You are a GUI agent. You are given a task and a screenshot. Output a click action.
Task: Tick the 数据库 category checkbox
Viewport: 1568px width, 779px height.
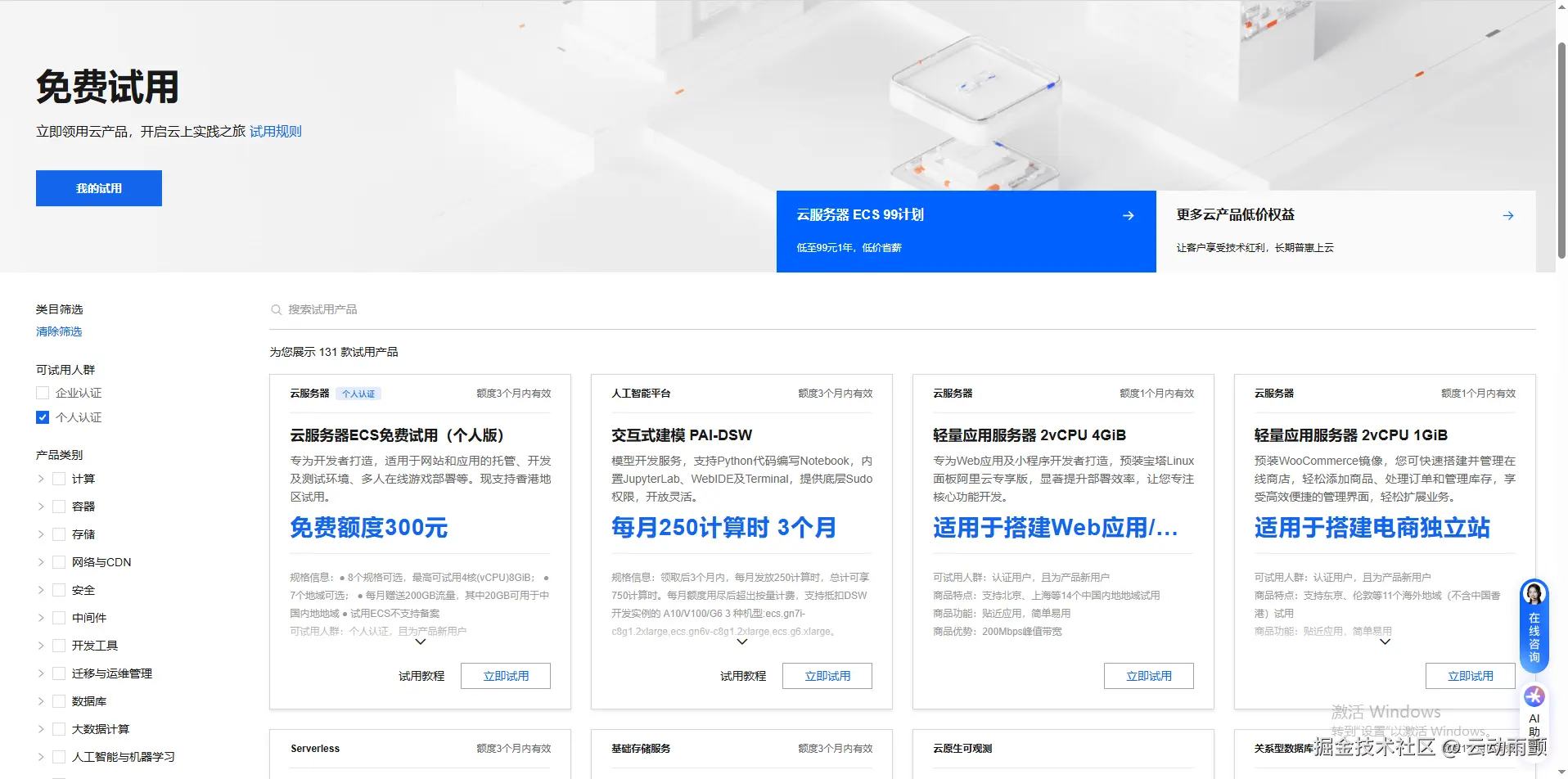click(59, 701)
